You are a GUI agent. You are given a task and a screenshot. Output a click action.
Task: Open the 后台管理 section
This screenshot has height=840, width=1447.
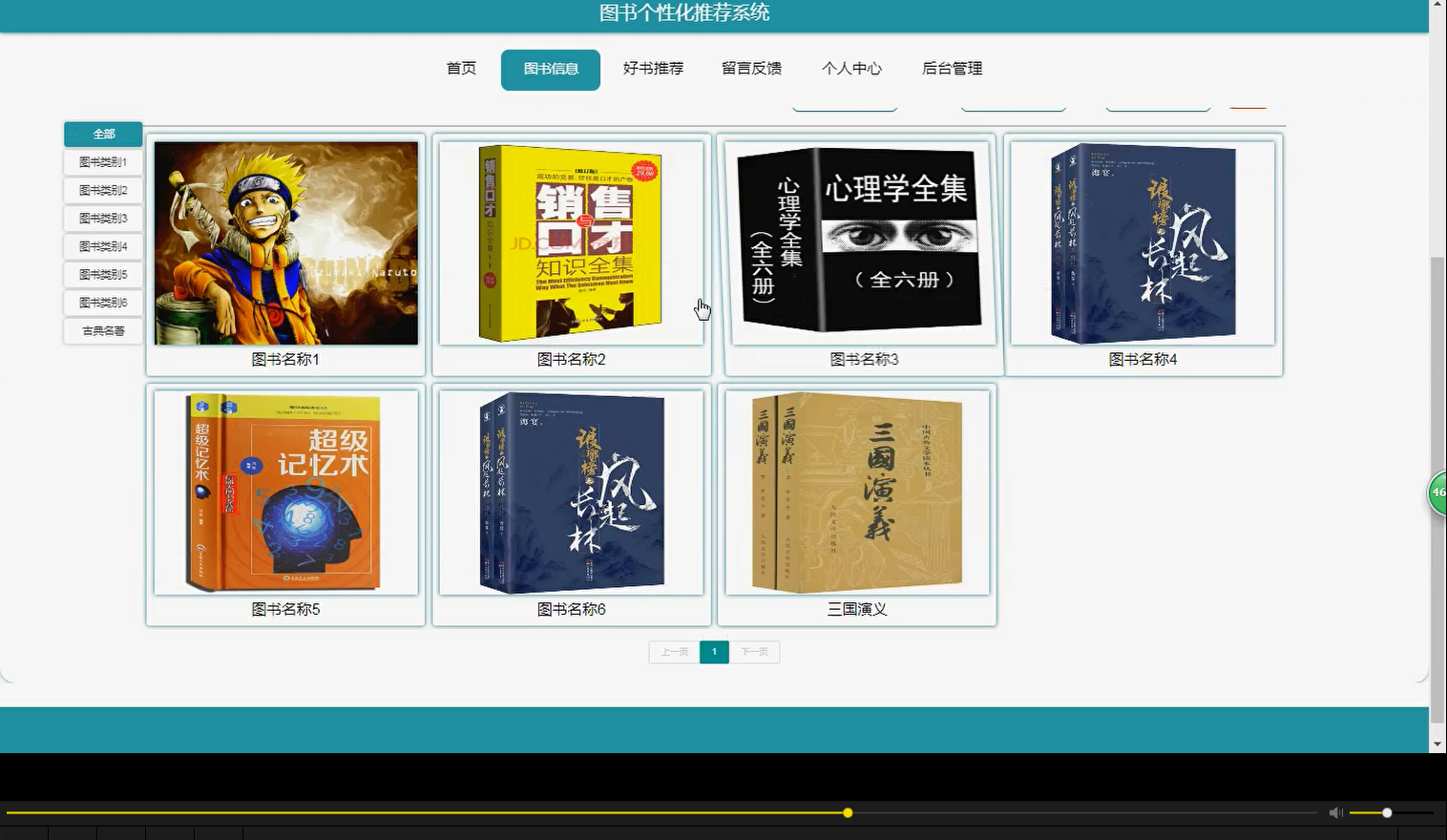pyautogui.click(x=952, y=69)
